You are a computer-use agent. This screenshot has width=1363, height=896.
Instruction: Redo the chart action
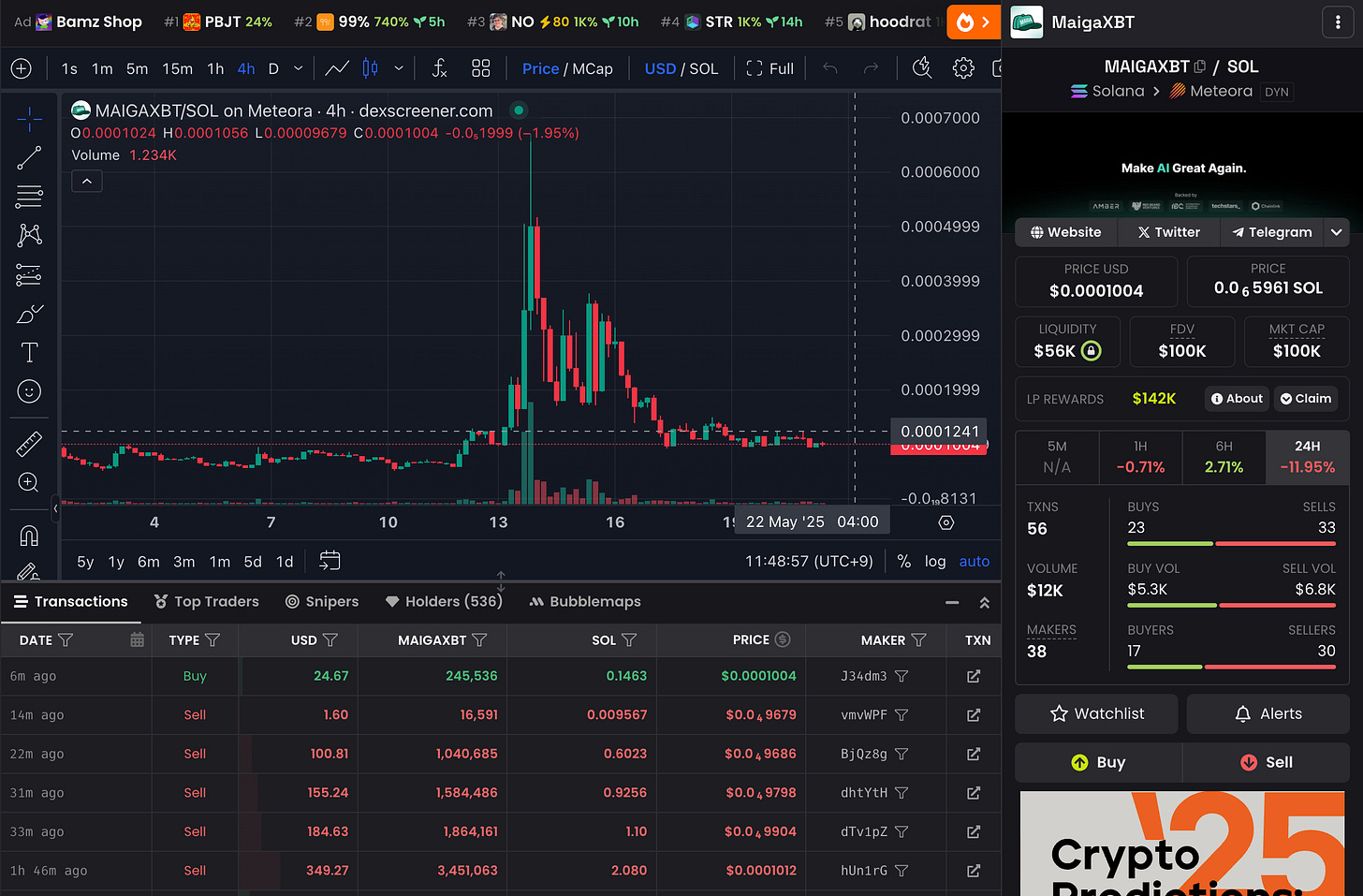[871, 68]
